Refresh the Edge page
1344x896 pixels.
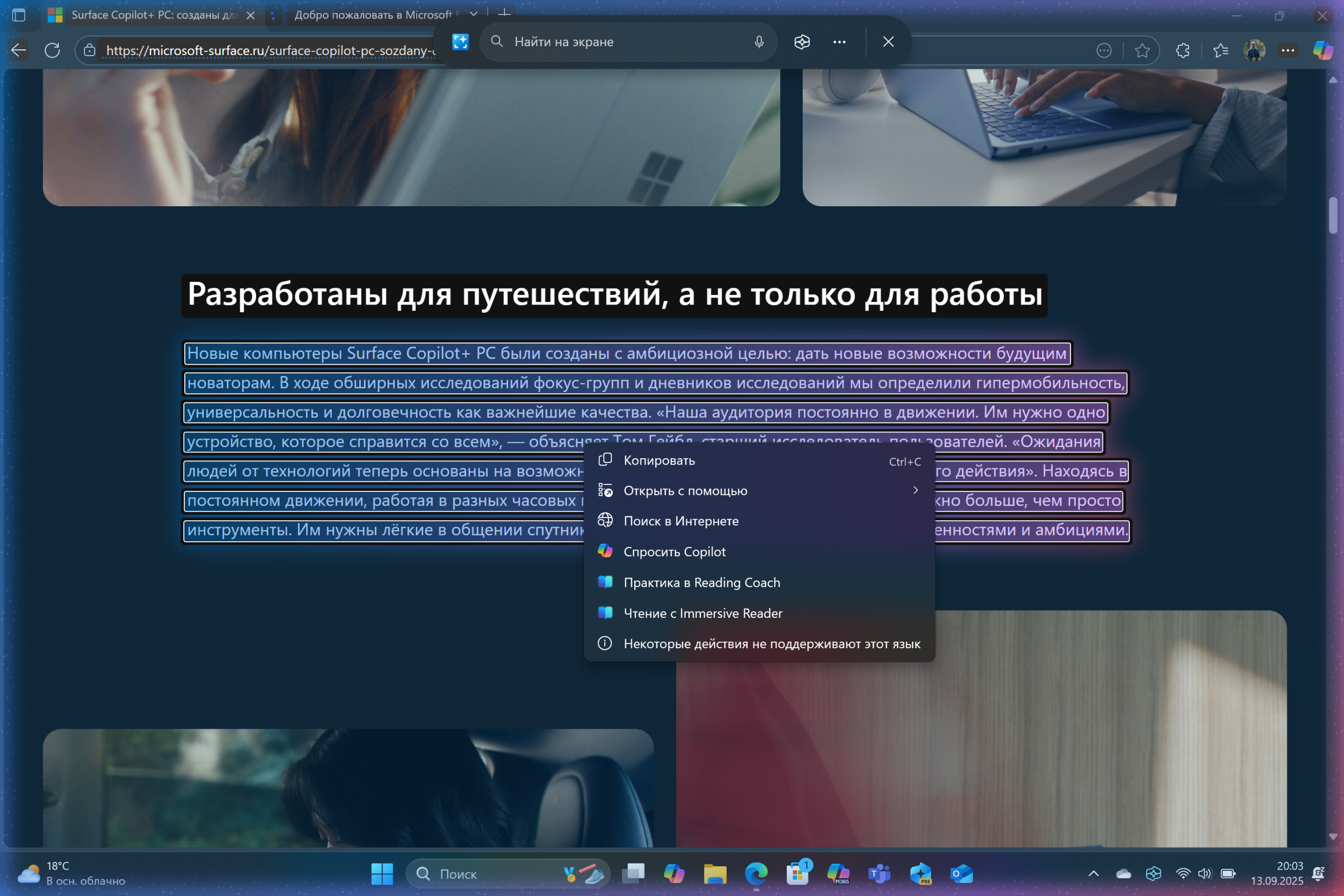(52, 50)
